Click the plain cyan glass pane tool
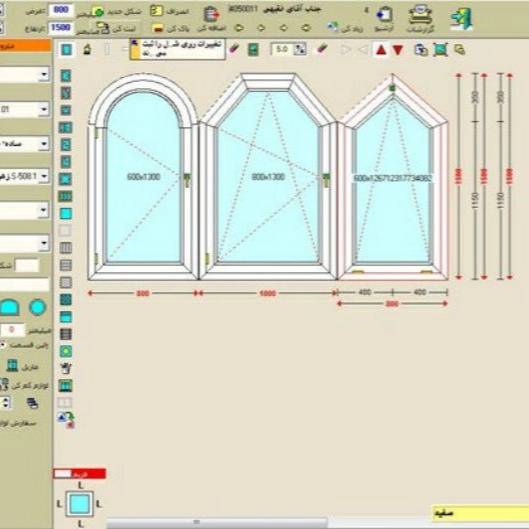The height and width of the screenshot is (529, 529). 66,214
